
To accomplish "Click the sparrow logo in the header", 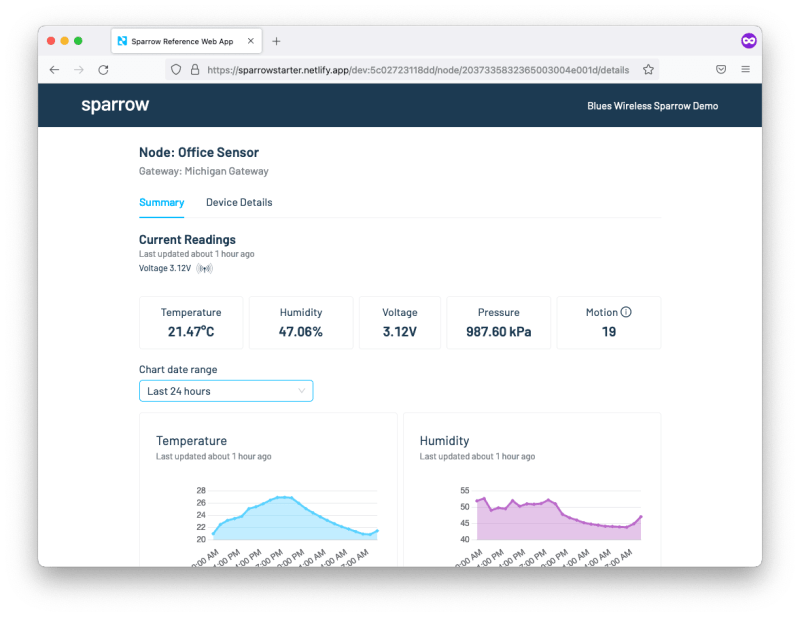I will tap(115, 105).
